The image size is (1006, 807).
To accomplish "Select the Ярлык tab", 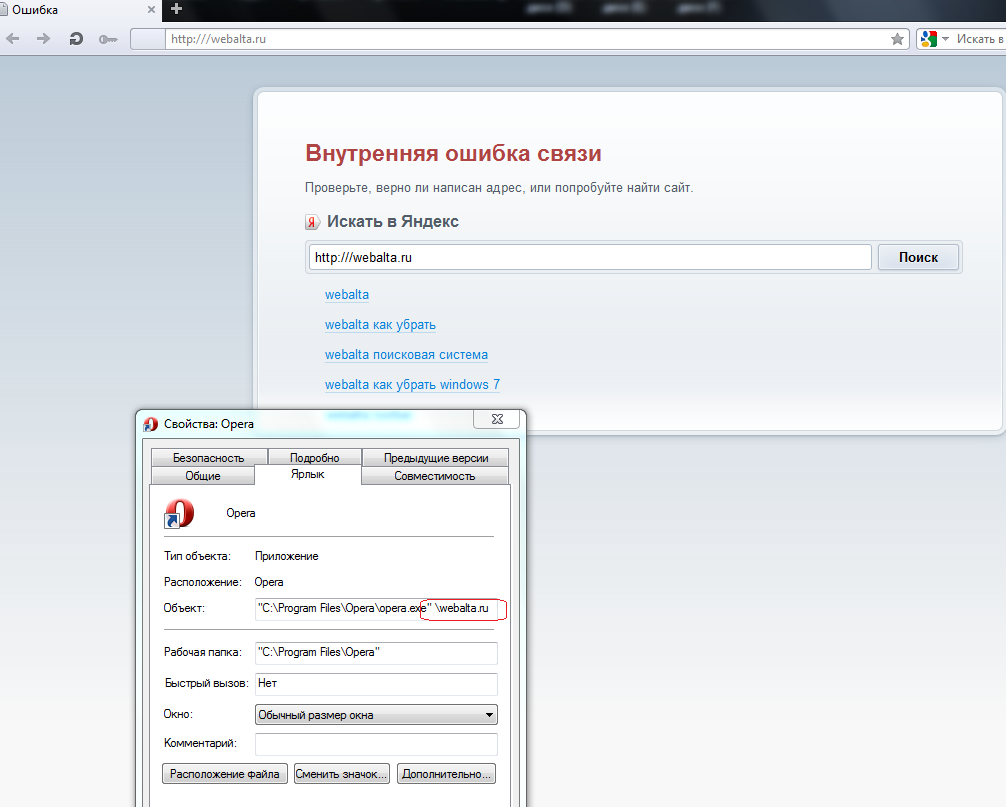I will [308, 474].
